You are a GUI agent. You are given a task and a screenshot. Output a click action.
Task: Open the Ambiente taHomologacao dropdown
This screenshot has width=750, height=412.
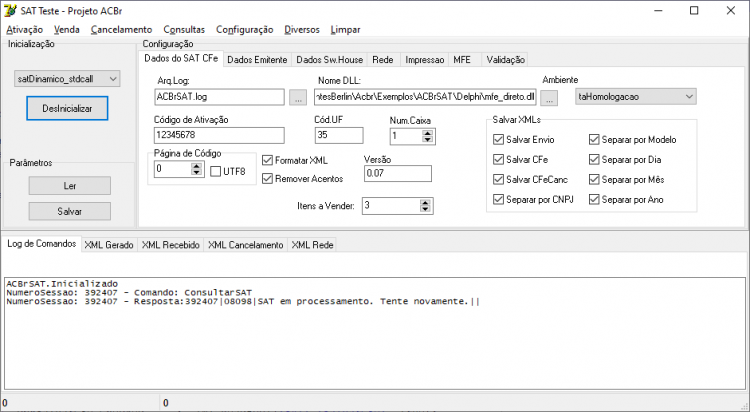coord(636,97)
